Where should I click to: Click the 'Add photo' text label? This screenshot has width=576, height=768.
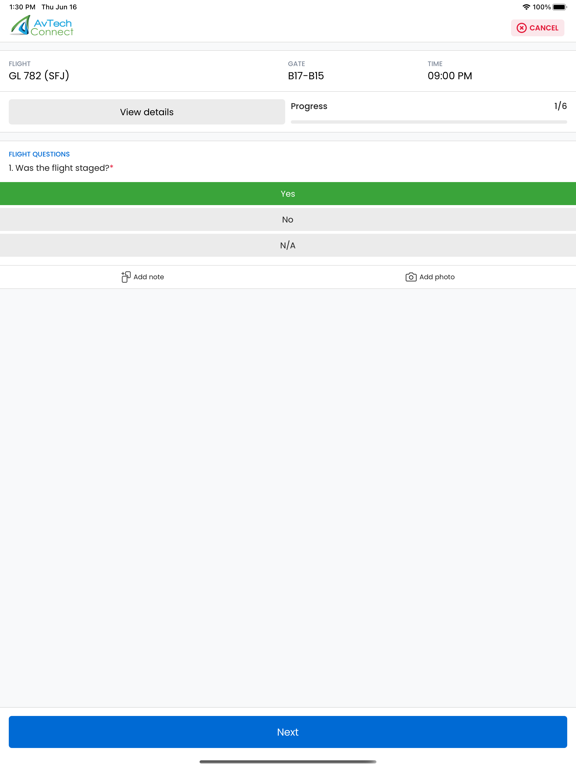pos(437,277)
